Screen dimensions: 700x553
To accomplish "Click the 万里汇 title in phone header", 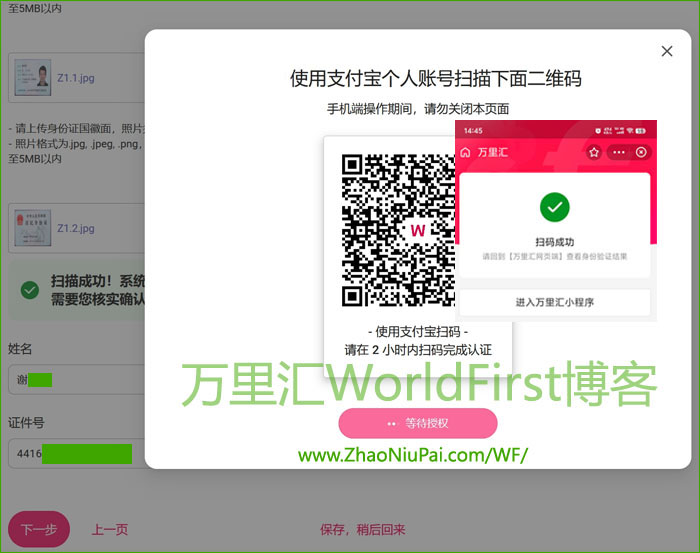I will tap(493, 153).
